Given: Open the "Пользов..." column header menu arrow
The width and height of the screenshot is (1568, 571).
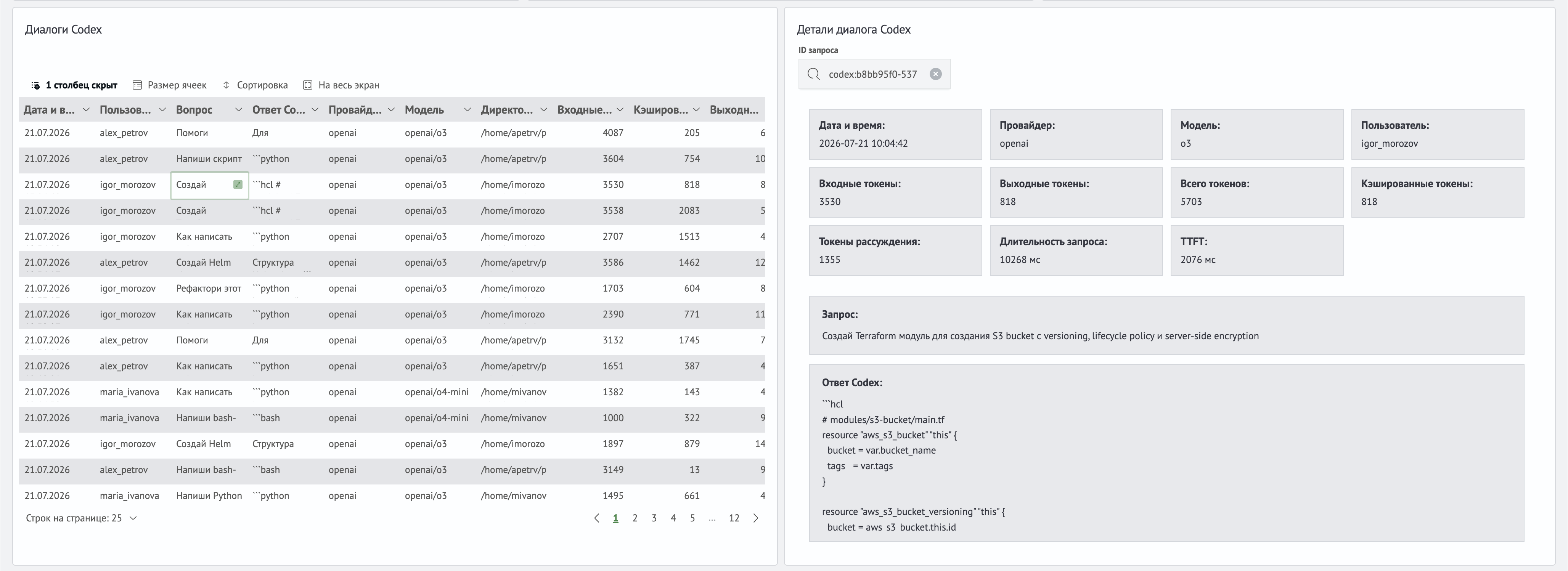Looking at the screenshot, I should click(162, 109).
